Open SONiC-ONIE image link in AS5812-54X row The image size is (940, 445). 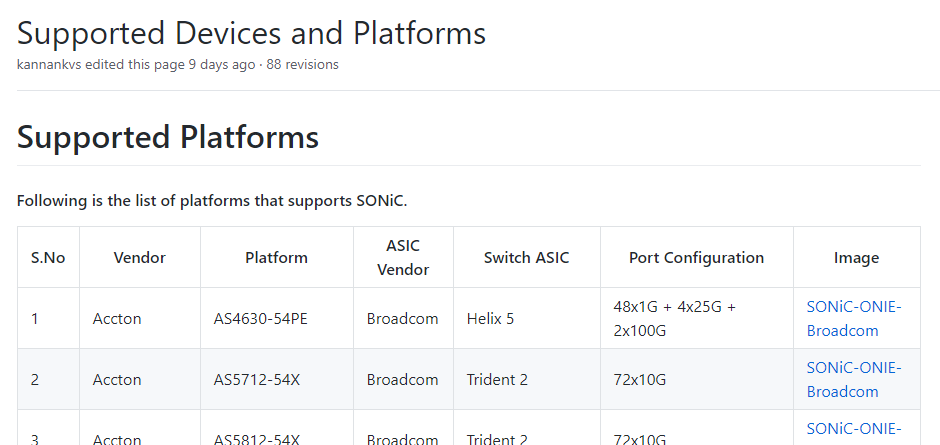tap(854, 429)
